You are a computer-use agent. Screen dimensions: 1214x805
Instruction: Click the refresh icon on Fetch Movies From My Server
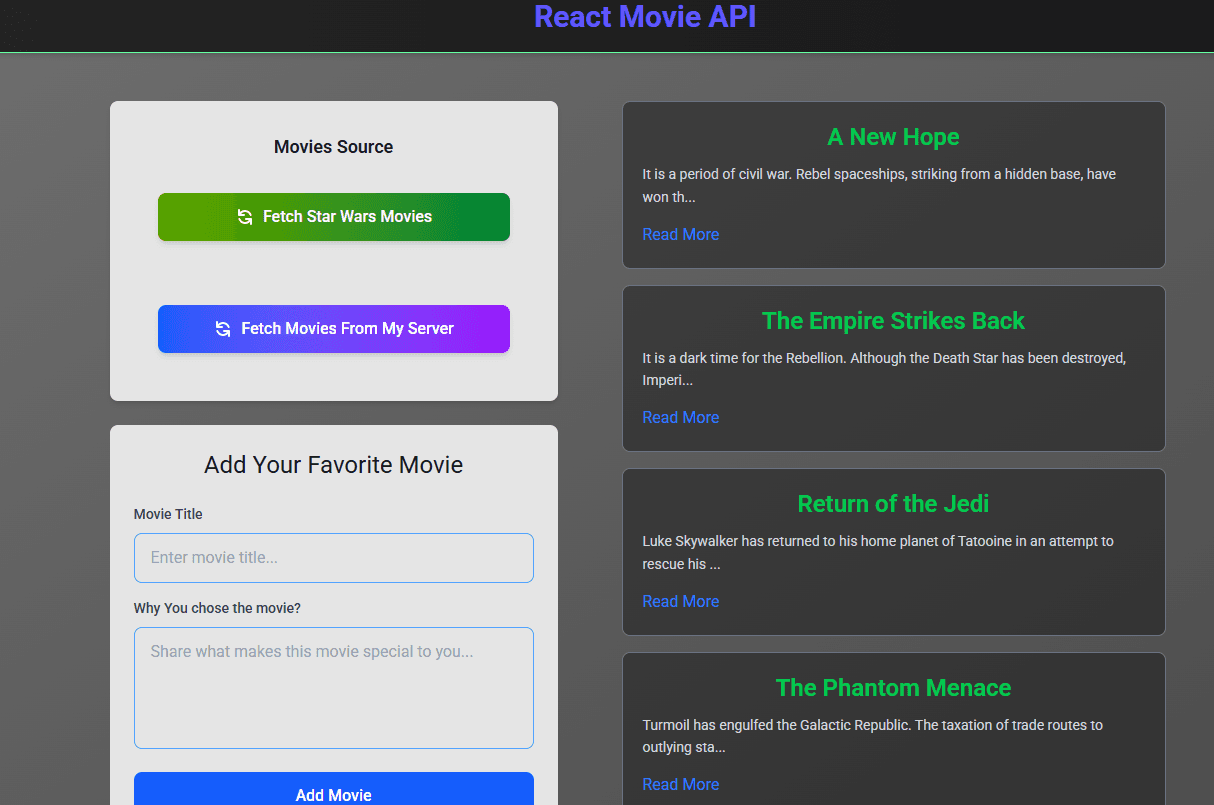(223, 329)
